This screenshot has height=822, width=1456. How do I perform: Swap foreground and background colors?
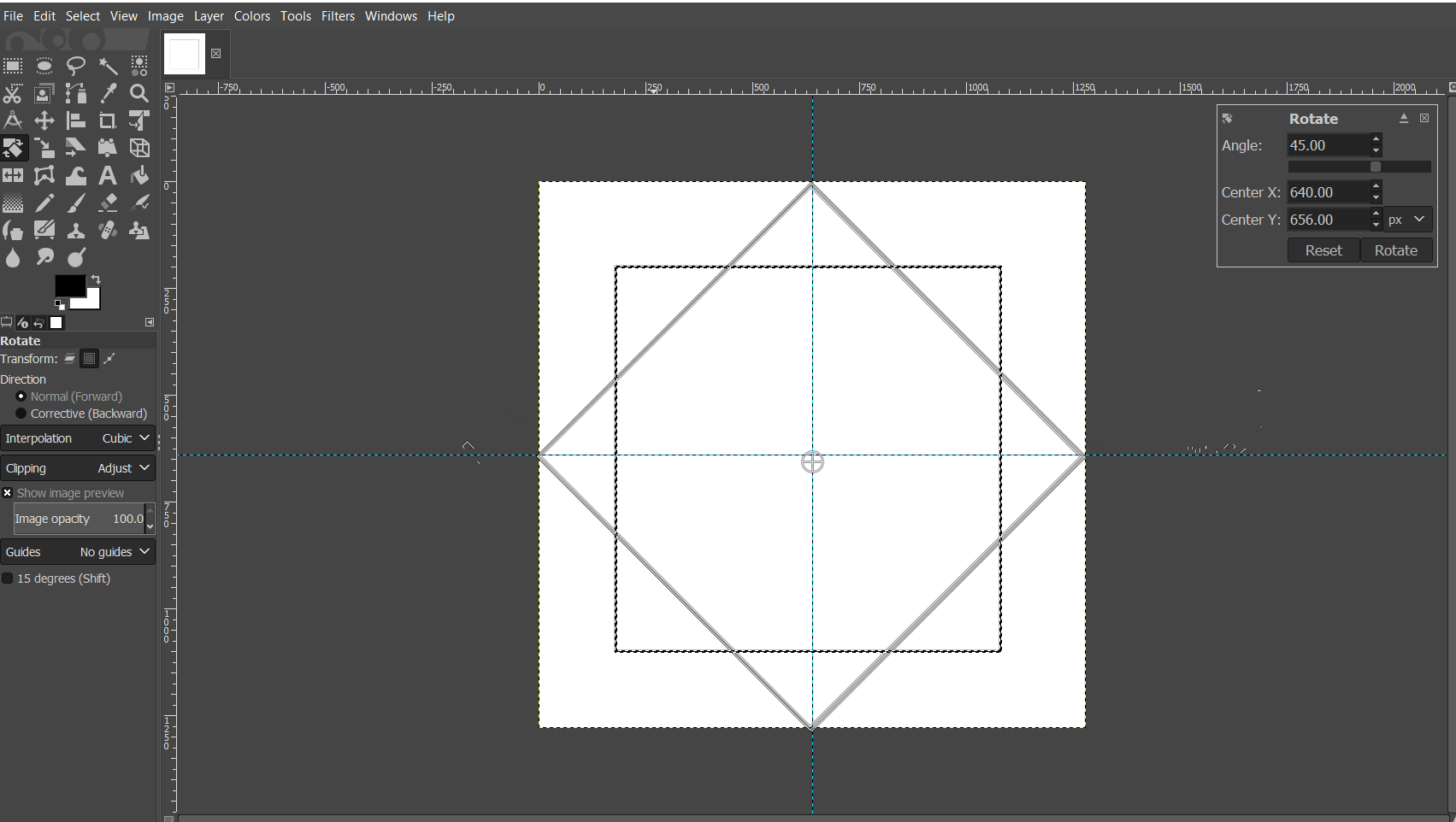(96, 279)
